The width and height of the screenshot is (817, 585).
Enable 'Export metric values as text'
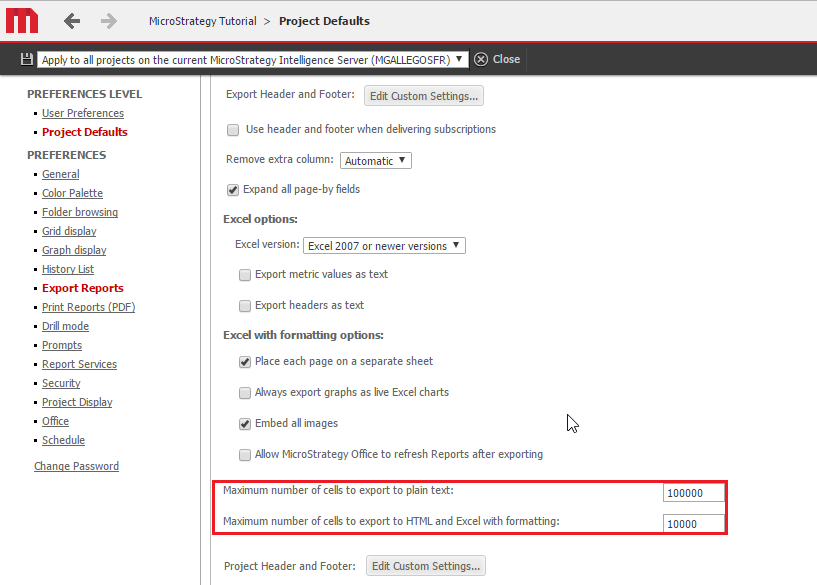245,274
